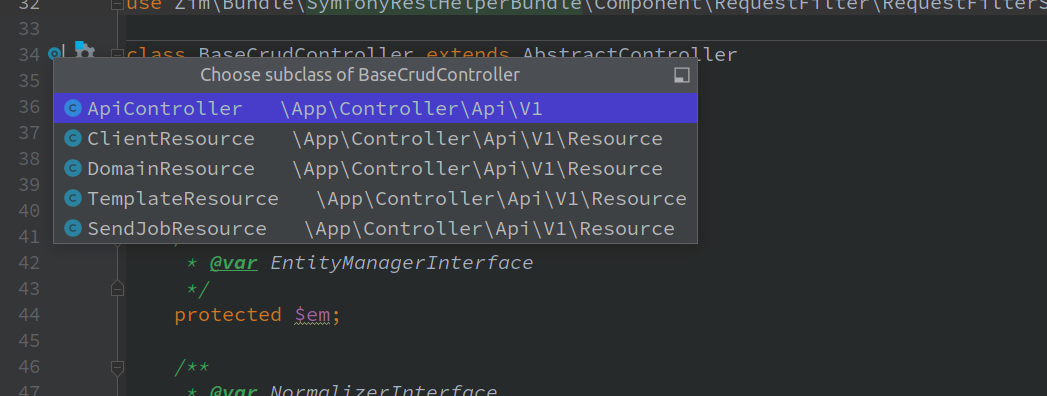This screenshot has height=396, width=1047.
Task: Set a breakpoint next to line number 45
Action: (x=55, y=341)
